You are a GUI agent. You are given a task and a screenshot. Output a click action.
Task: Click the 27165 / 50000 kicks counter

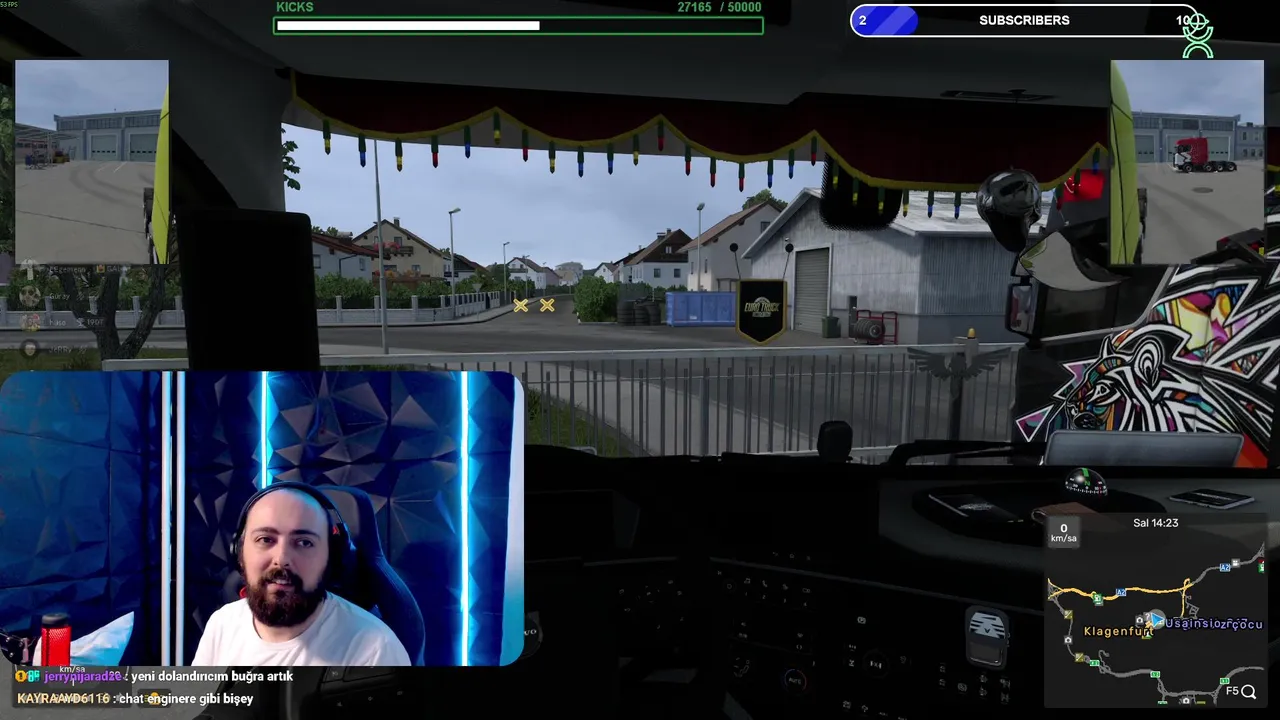click(x=719, y=7)
